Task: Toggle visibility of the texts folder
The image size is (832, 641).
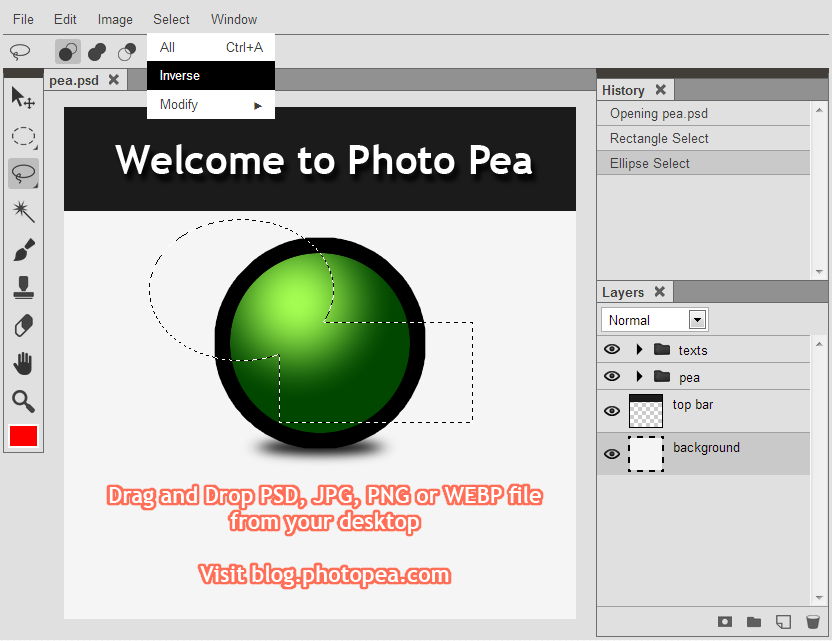Action: pyautogui.click(x=612, y=349)
